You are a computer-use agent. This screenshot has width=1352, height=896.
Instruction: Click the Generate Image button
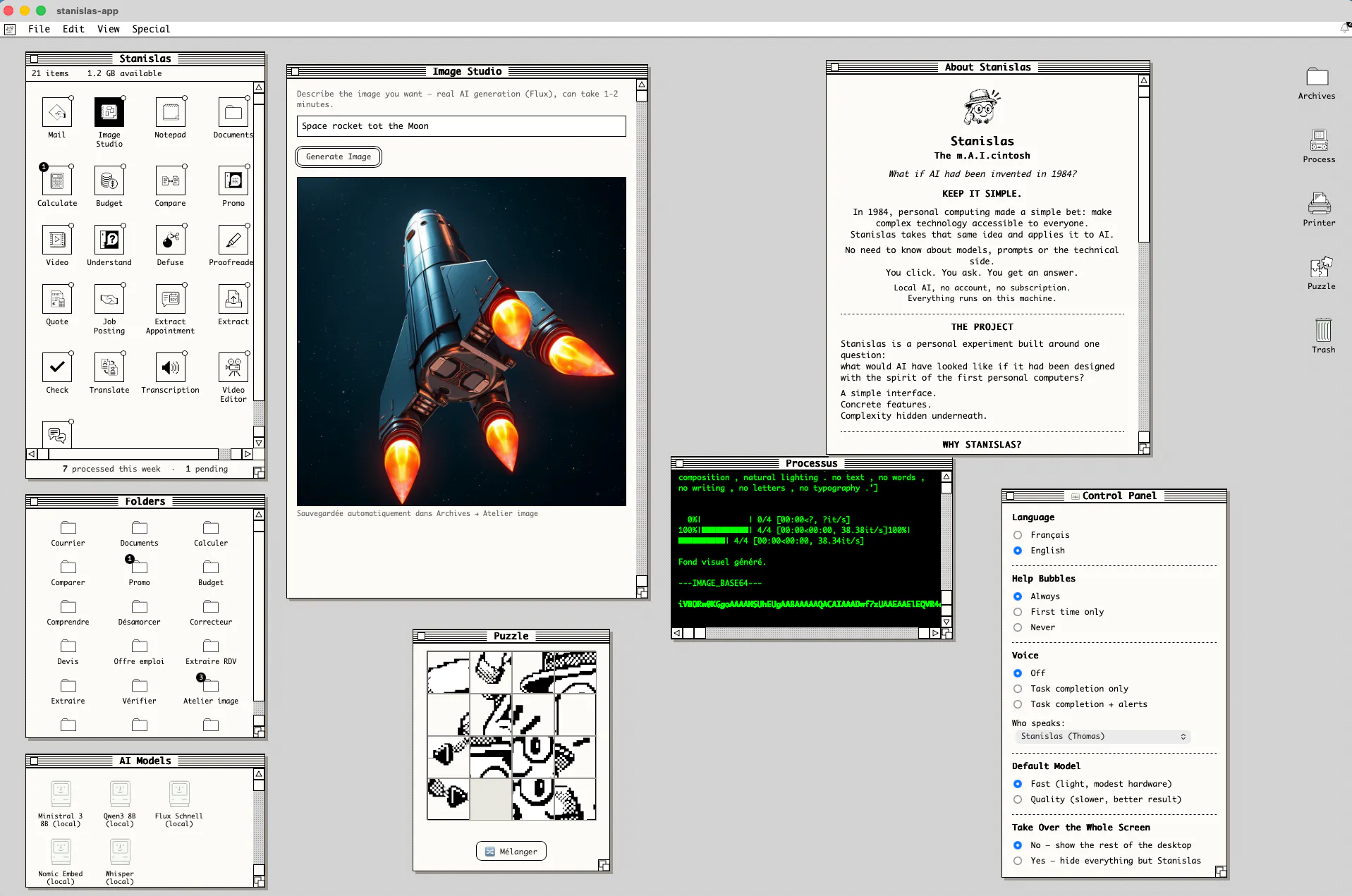pos(339,157)
